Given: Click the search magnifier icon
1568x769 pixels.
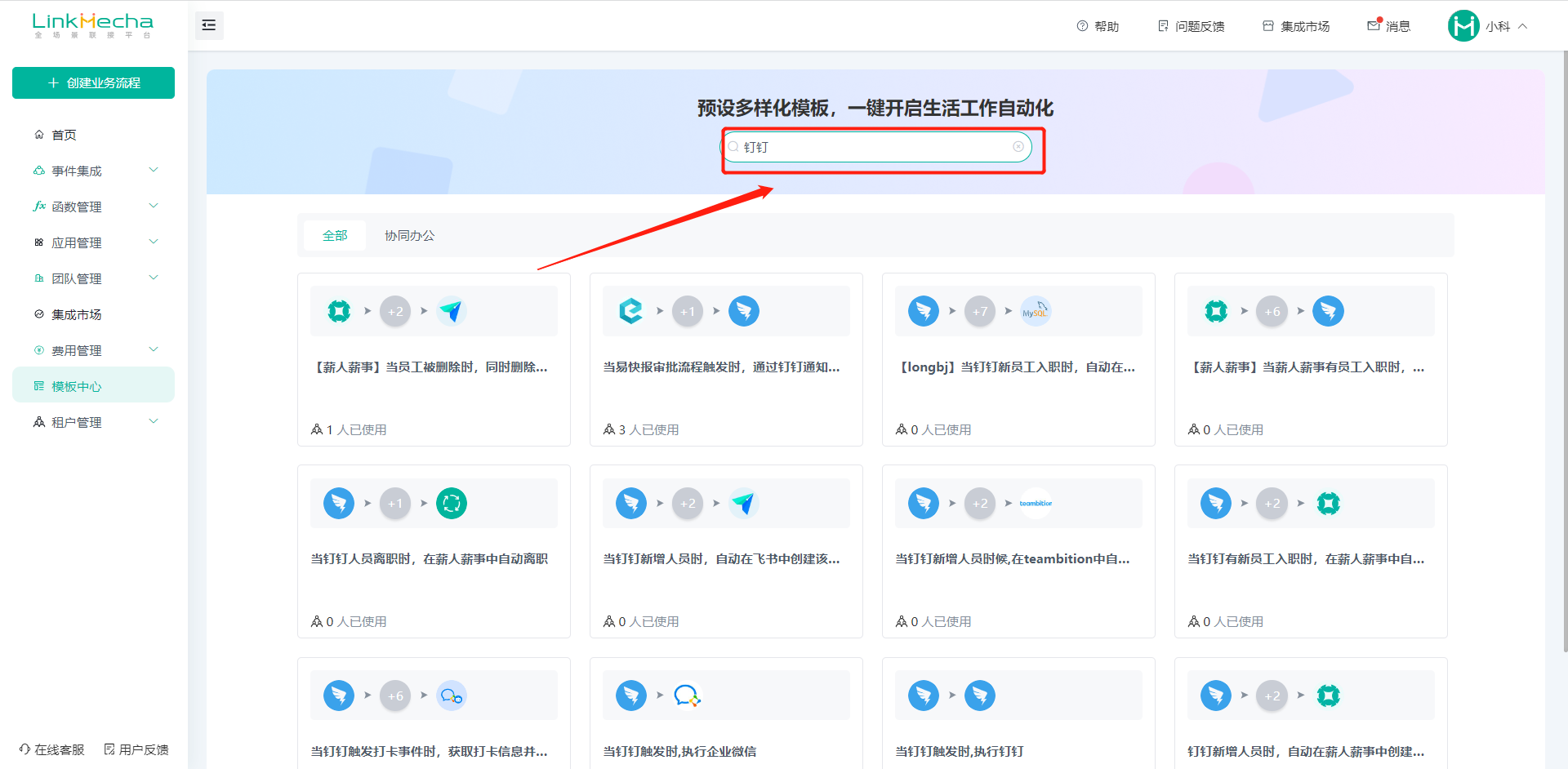Looking at the screenshot, I should click(x=733, y=147).
